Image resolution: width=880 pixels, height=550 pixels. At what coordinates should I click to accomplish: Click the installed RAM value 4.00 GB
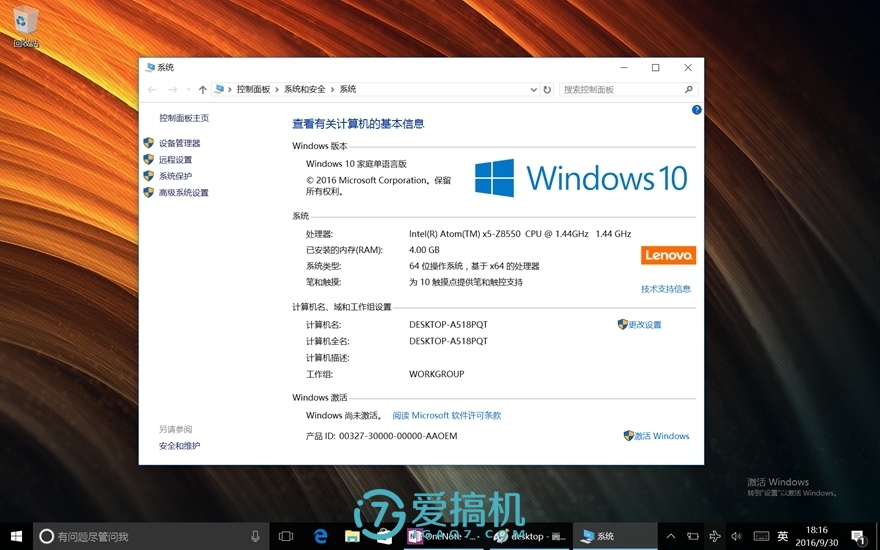pos(424,250)
